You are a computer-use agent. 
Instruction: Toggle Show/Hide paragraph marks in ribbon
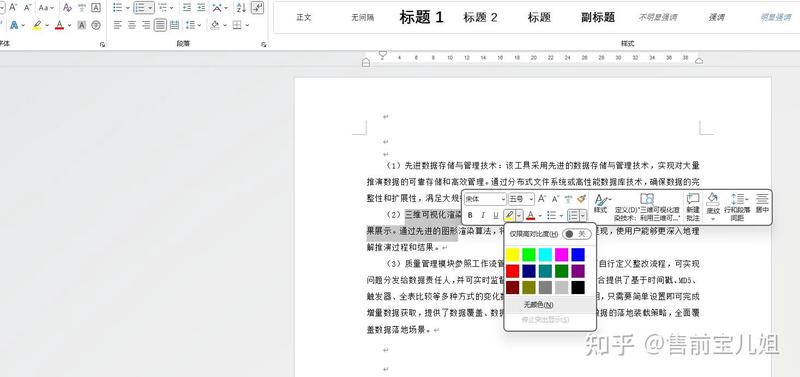tap(258, 8)
